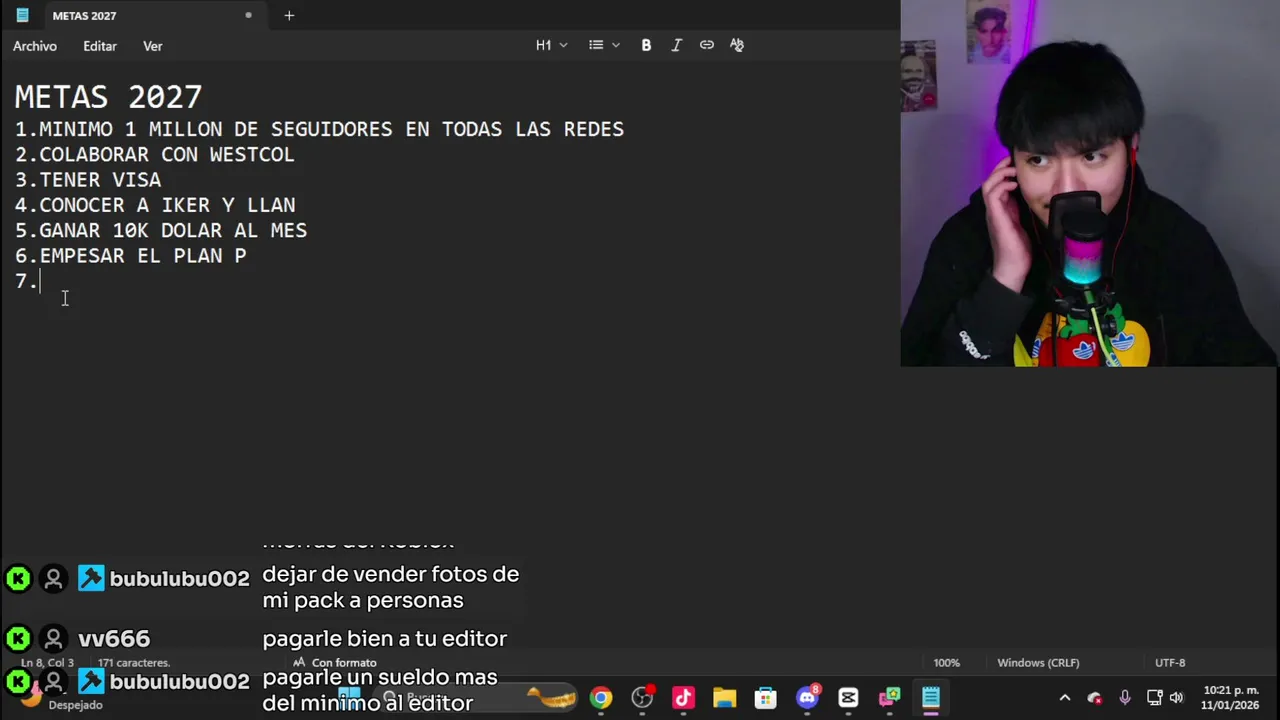Add a new tab with plus icon
Viewport: 1280px width, 720px height.
[x=289, y=15]
